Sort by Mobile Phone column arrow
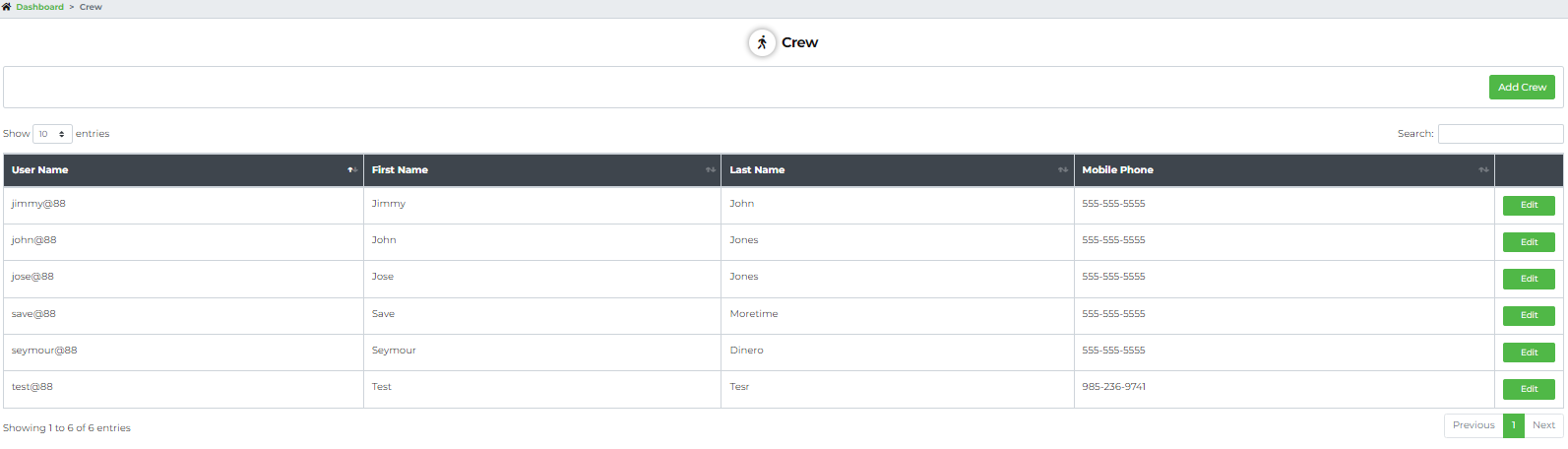 pyautogui.click(x=1483, y=170)
